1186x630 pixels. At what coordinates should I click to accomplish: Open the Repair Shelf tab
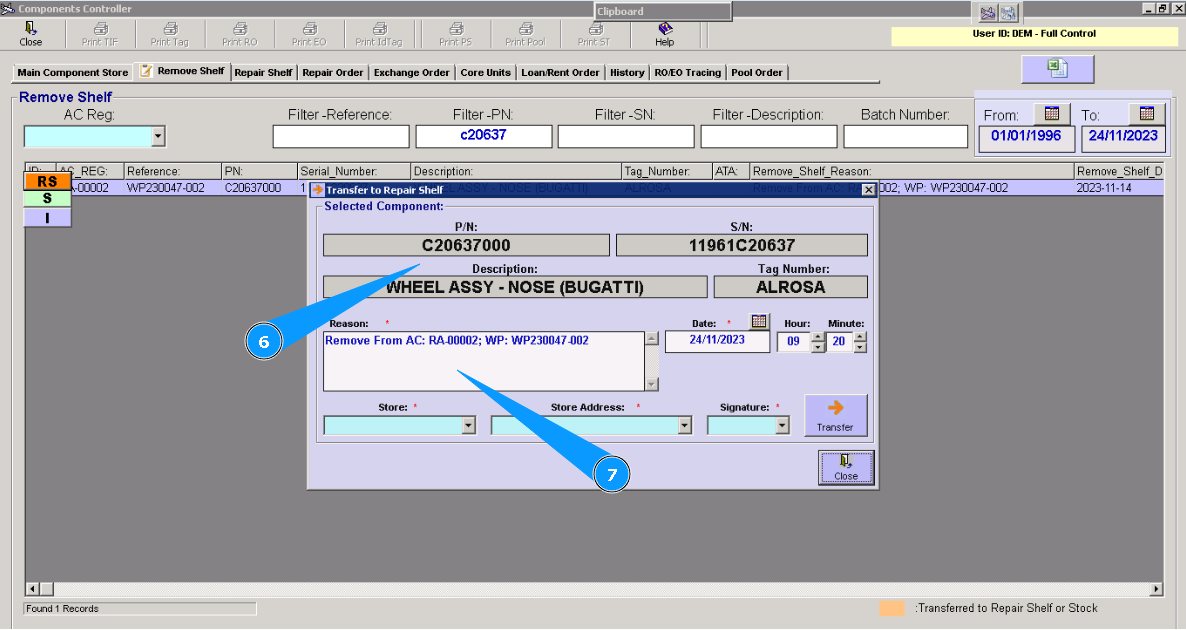pyautogui.click(x=263, y=73)
